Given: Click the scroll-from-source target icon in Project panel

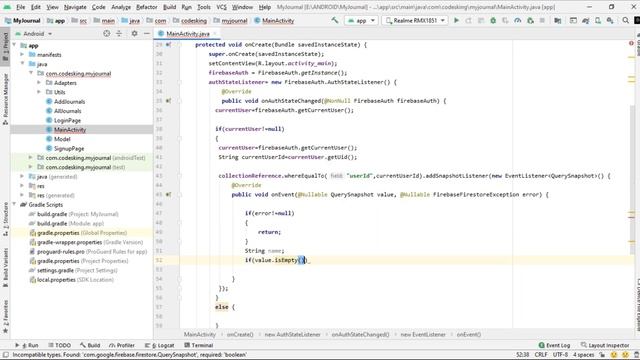Looking at the screenshot, I should [107, 33].
